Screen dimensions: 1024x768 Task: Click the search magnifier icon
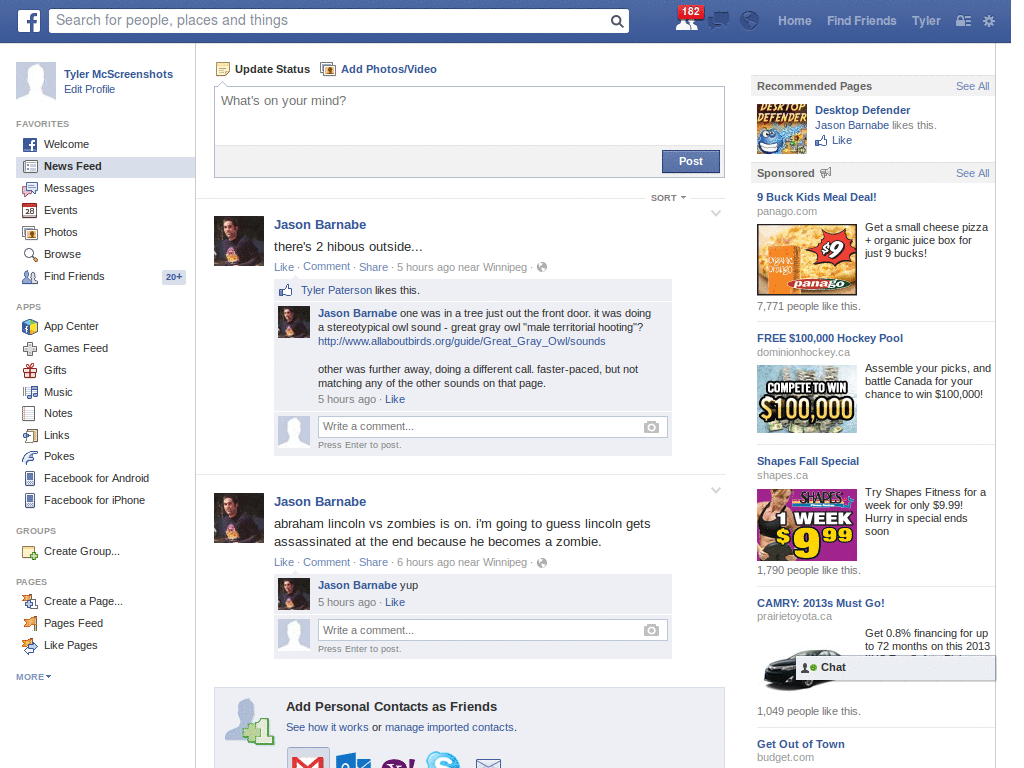pyautogui.click(x=616, y=21)
